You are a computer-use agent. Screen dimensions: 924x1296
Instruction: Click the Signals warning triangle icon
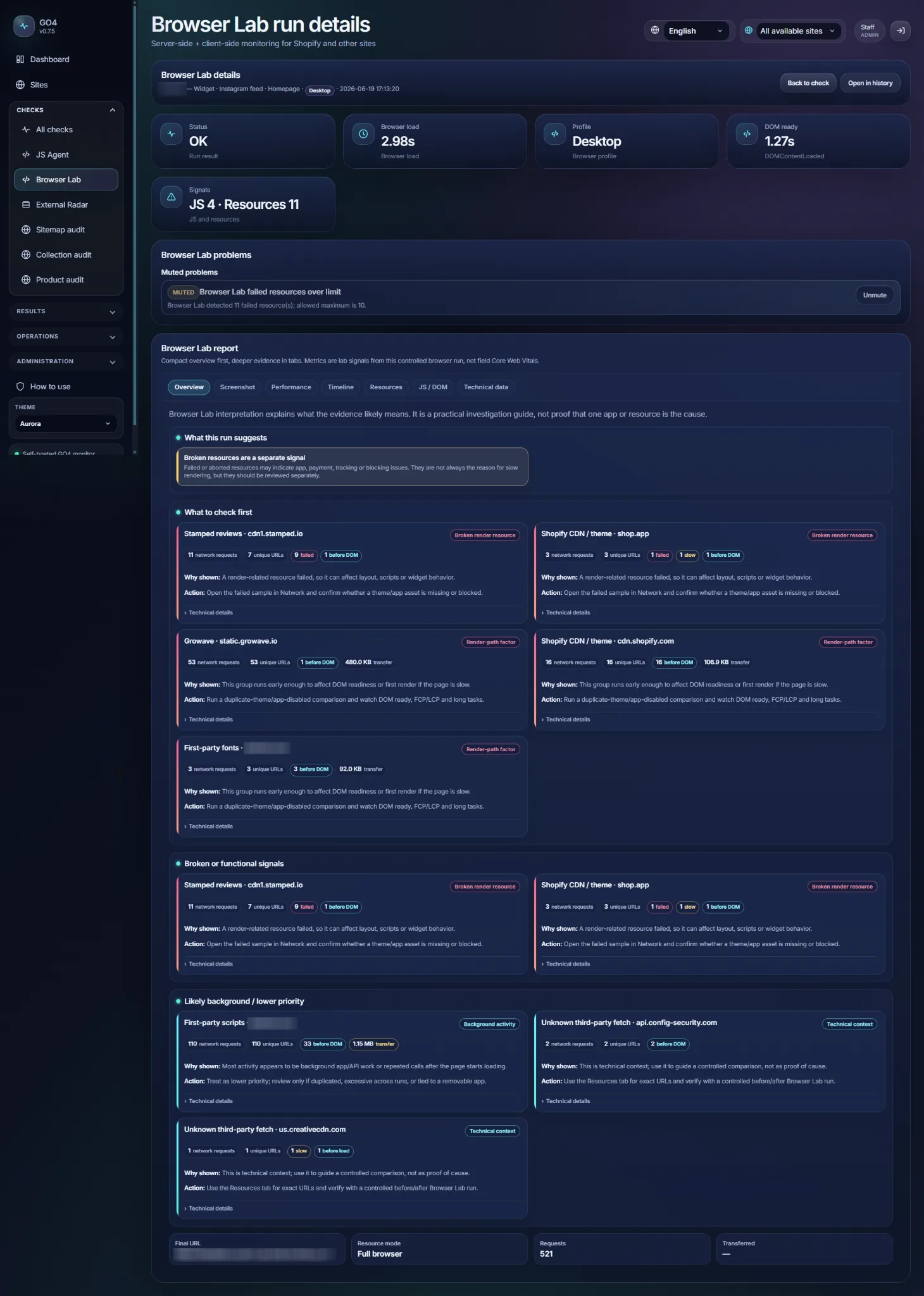coord(172,197)
